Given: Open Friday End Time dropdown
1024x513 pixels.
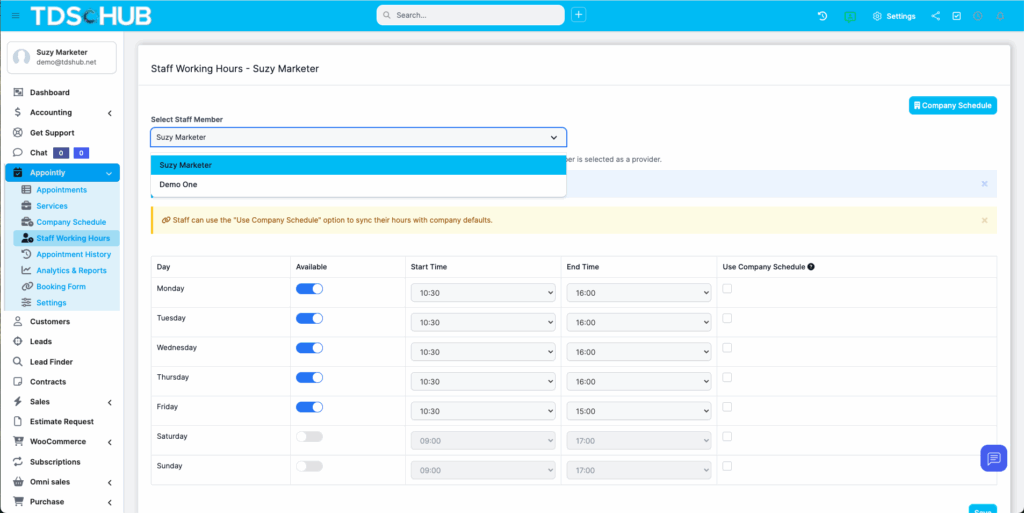Looking at the screenshot, I should click(639, 411).
